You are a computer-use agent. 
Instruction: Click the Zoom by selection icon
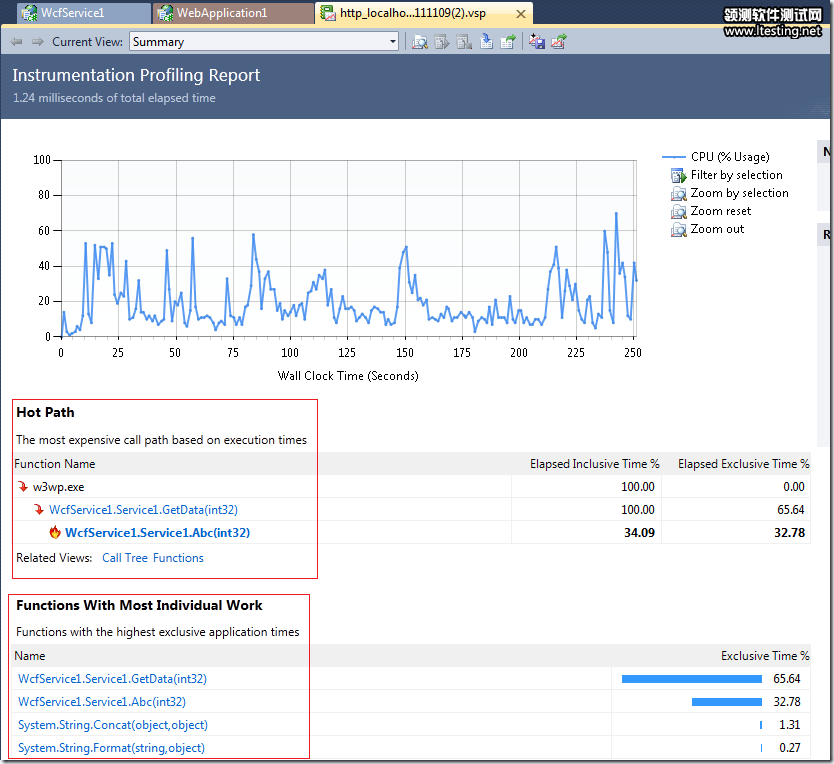click(x=679, y=193)
